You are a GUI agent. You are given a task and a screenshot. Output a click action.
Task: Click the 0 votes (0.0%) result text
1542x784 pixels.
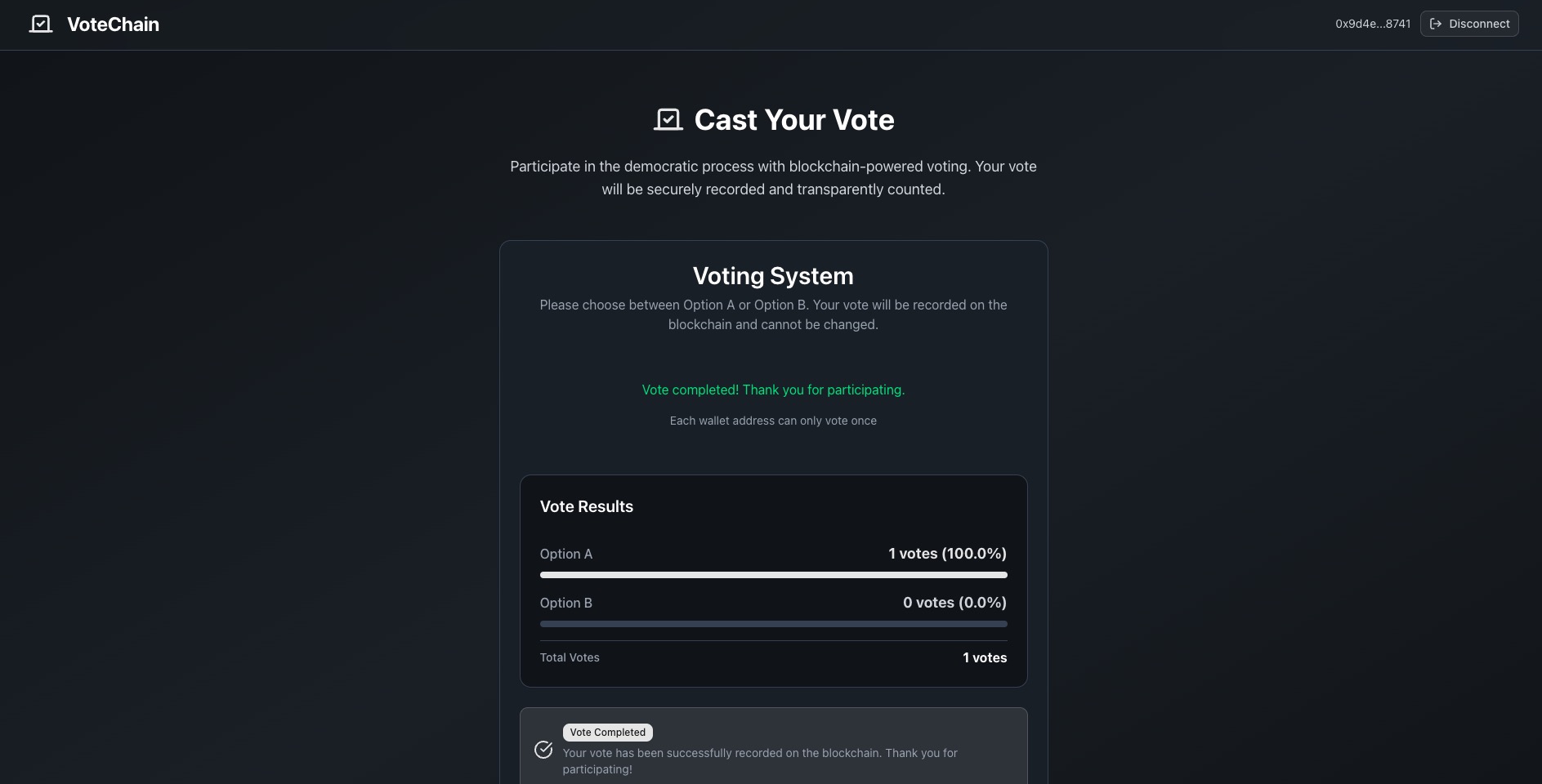coord(954,603)
